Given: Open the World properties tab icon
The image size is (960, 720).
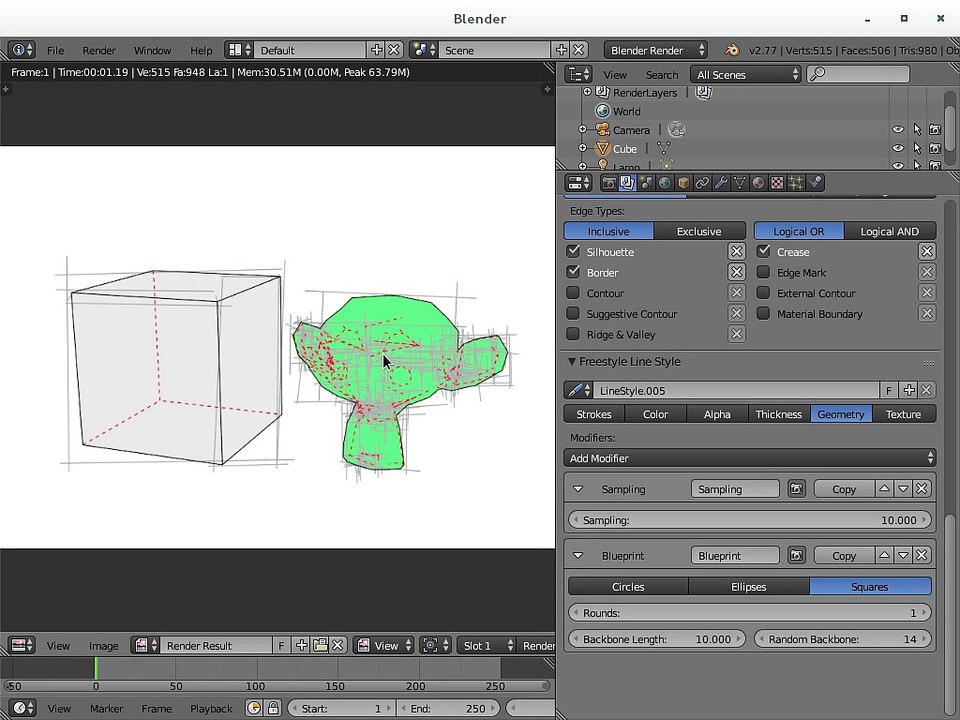Looking at the screenshot, I should [664, 182].
